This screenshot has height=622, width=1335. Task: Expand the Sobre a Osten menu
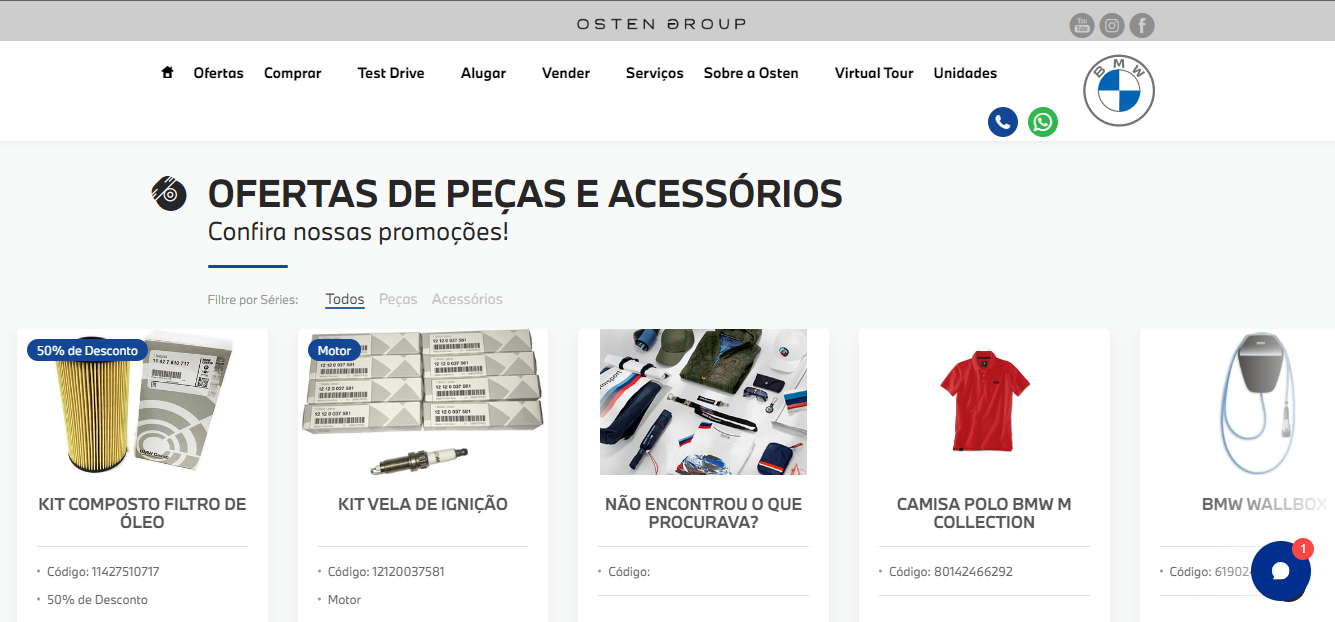pyautogui.click(x=751, y=73)
